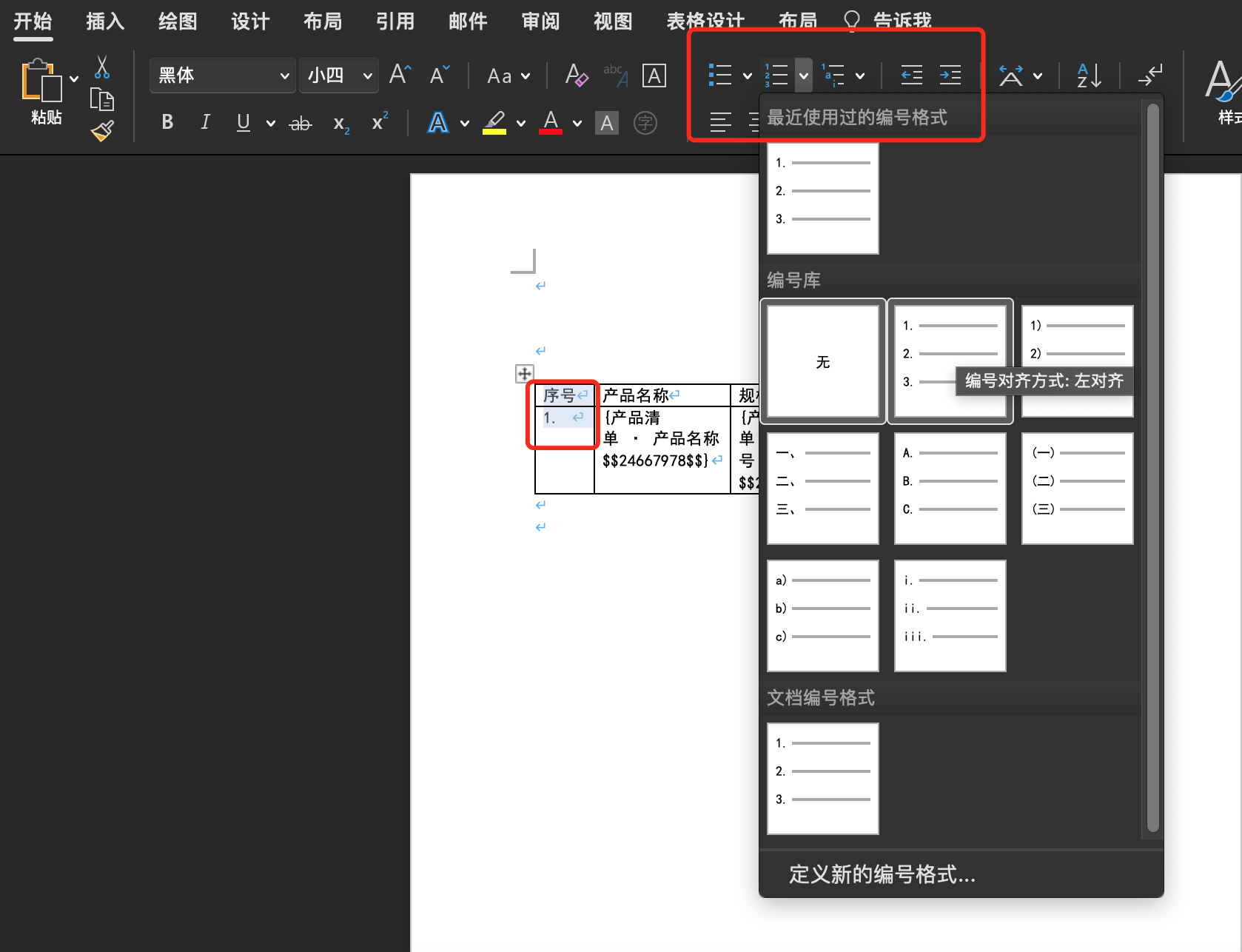Toggle italic formatting
This screenshot has height=952, width=1242.
(x=205, y=122)
